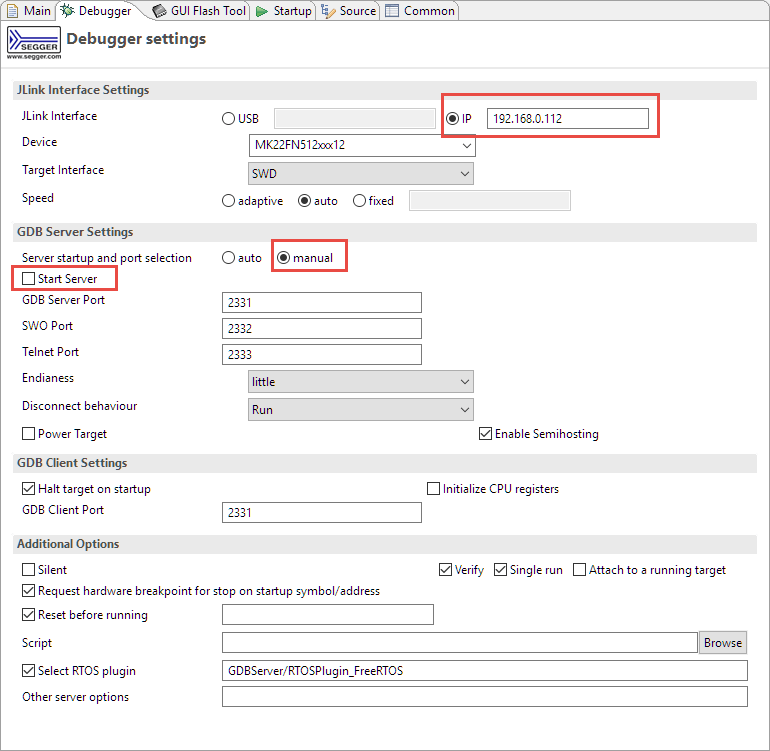
Task: Click the SEGGER logo icon
Action: pyautogui.click(x=34, y=40)
